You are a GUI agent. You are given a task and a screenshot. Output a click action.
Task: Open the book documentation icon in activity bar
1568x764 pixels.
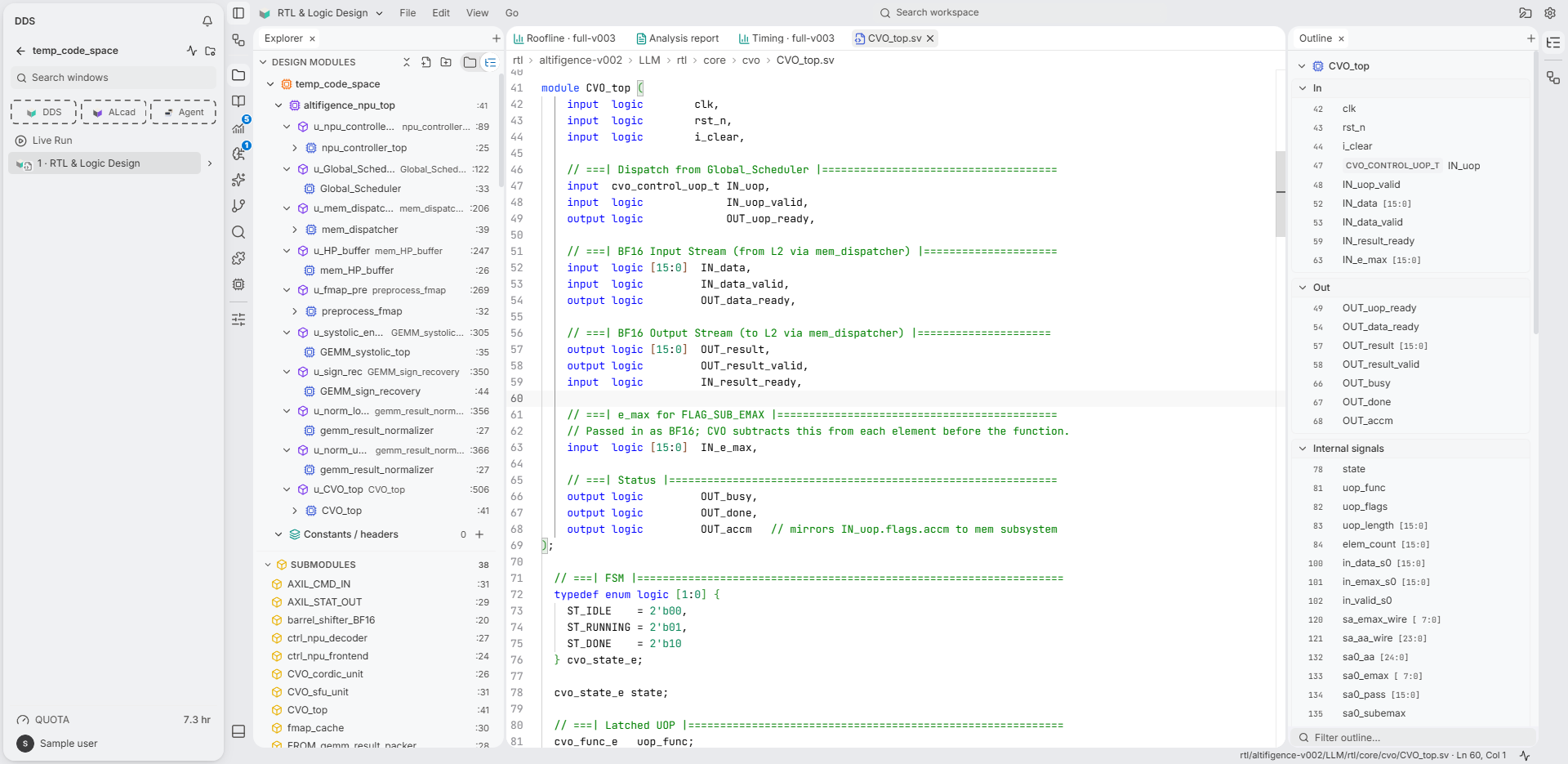(x=238, y=101)
